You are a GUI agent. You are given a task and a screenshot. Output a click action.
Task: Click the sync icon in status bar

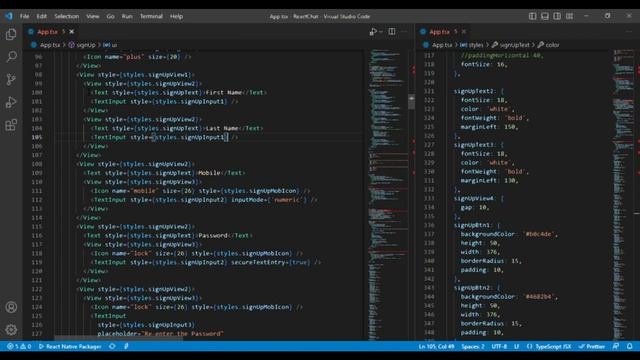112,347
